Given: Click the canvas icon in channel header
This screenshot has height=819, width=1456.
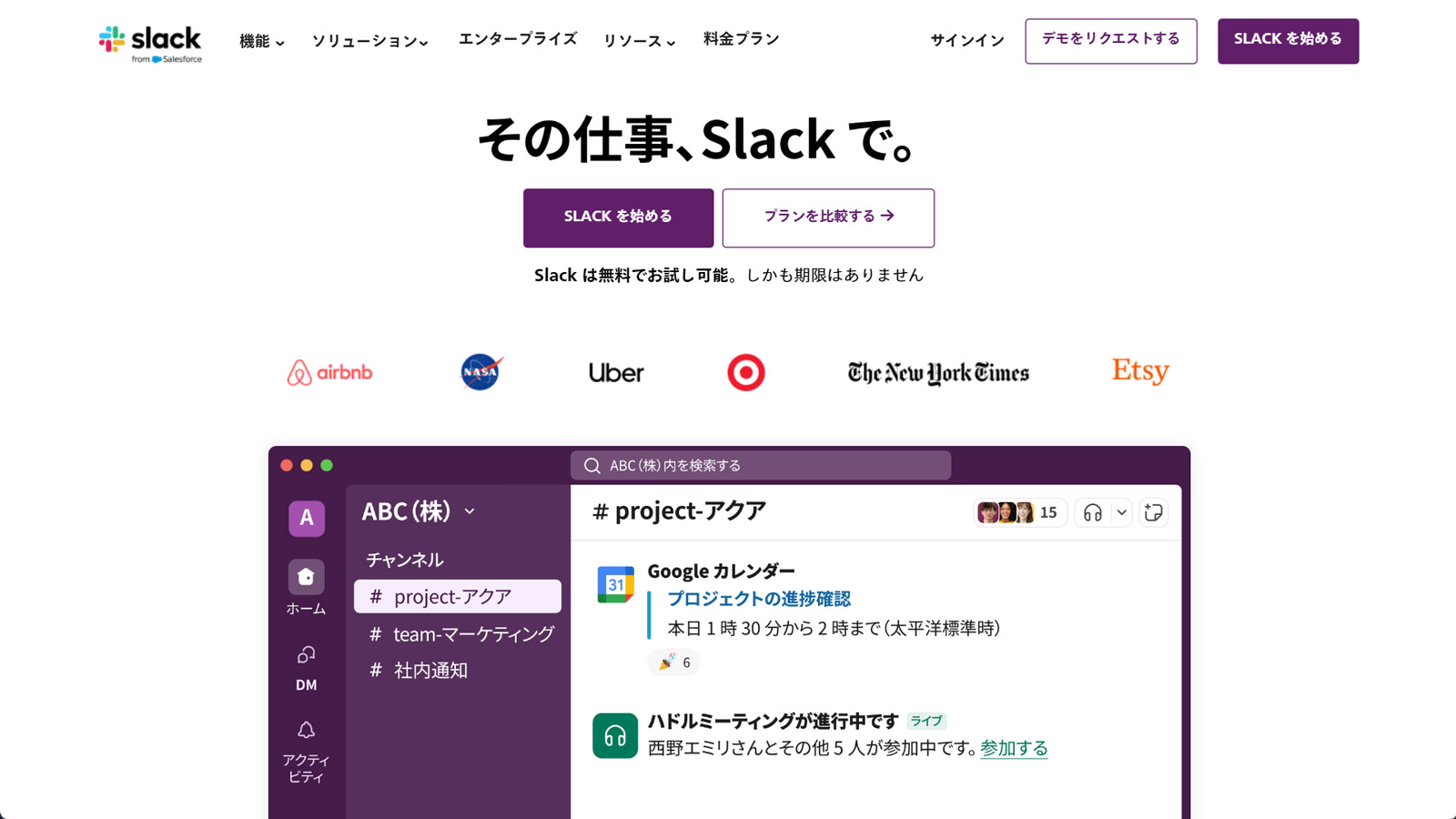Looking at the screenshot, I should point(1153,513).
